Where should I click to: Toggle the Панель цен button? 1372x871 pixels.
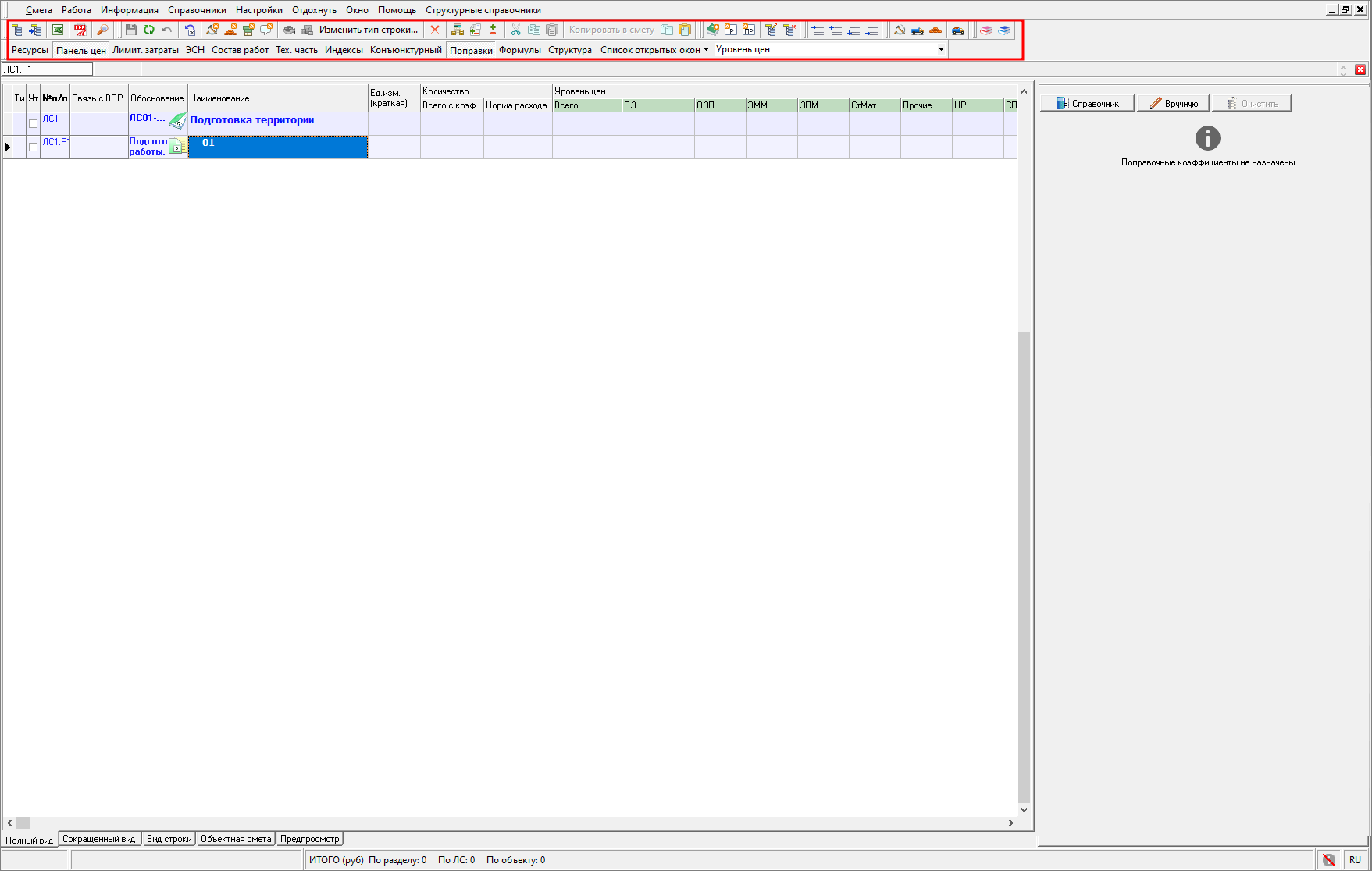pos(80,50)
